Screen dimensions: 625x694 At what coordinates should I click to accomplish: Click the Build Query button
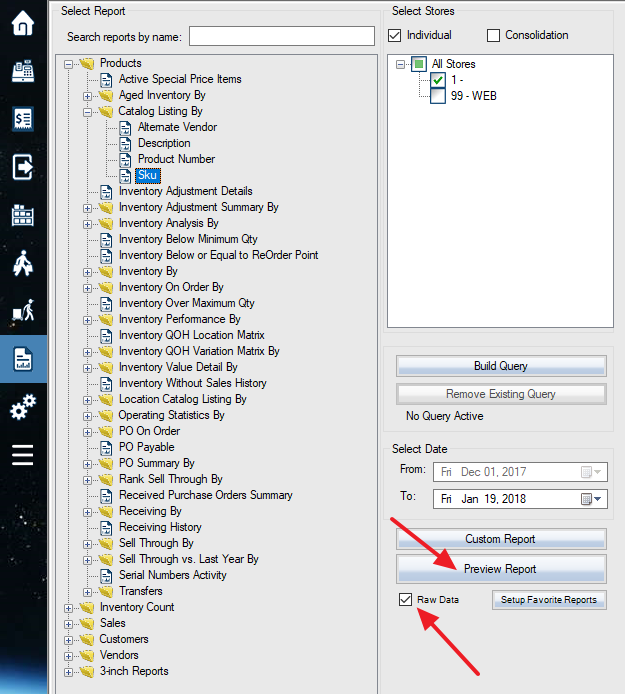[x=501, y=366]
